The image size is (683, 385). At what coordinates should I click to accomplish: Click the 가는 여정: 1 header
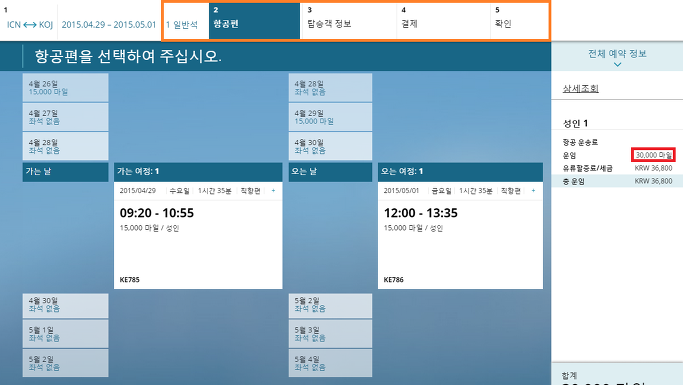pos(198,172)
